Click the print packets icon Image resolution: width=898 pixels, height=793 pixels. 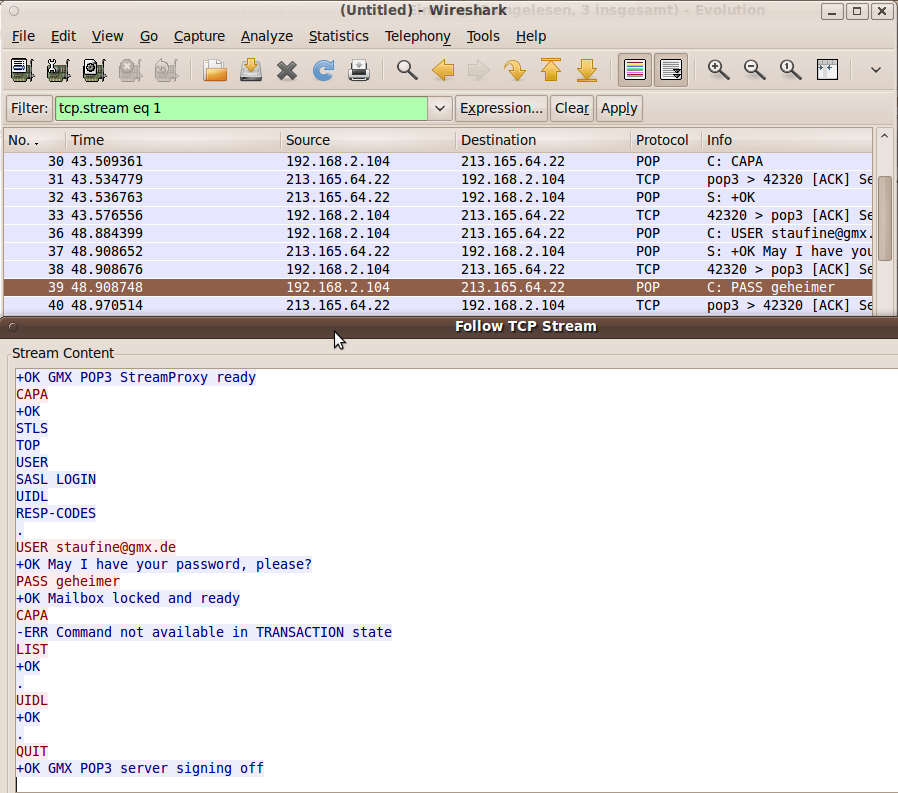click(x=359, y=70)
